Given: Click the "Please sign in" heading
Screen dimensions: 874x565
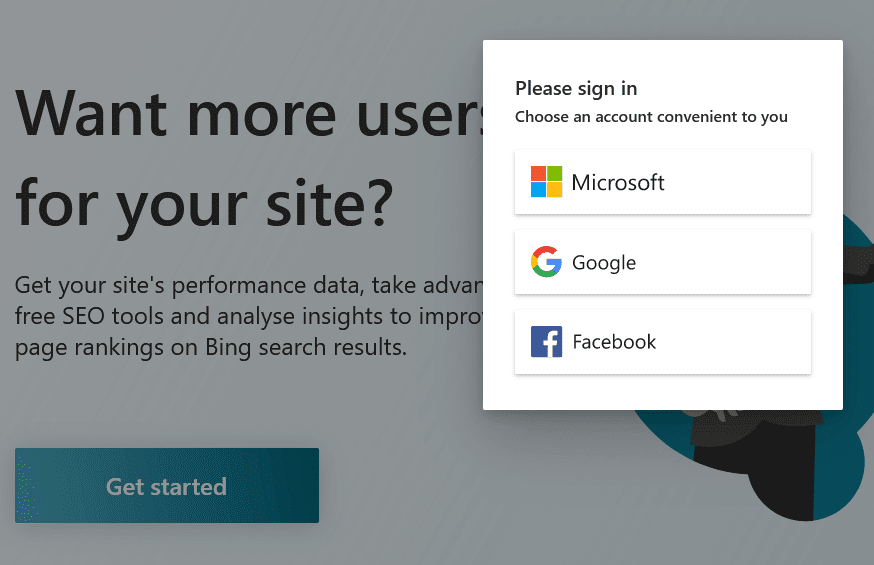Looking at the screenshot, I should (576, 88).
